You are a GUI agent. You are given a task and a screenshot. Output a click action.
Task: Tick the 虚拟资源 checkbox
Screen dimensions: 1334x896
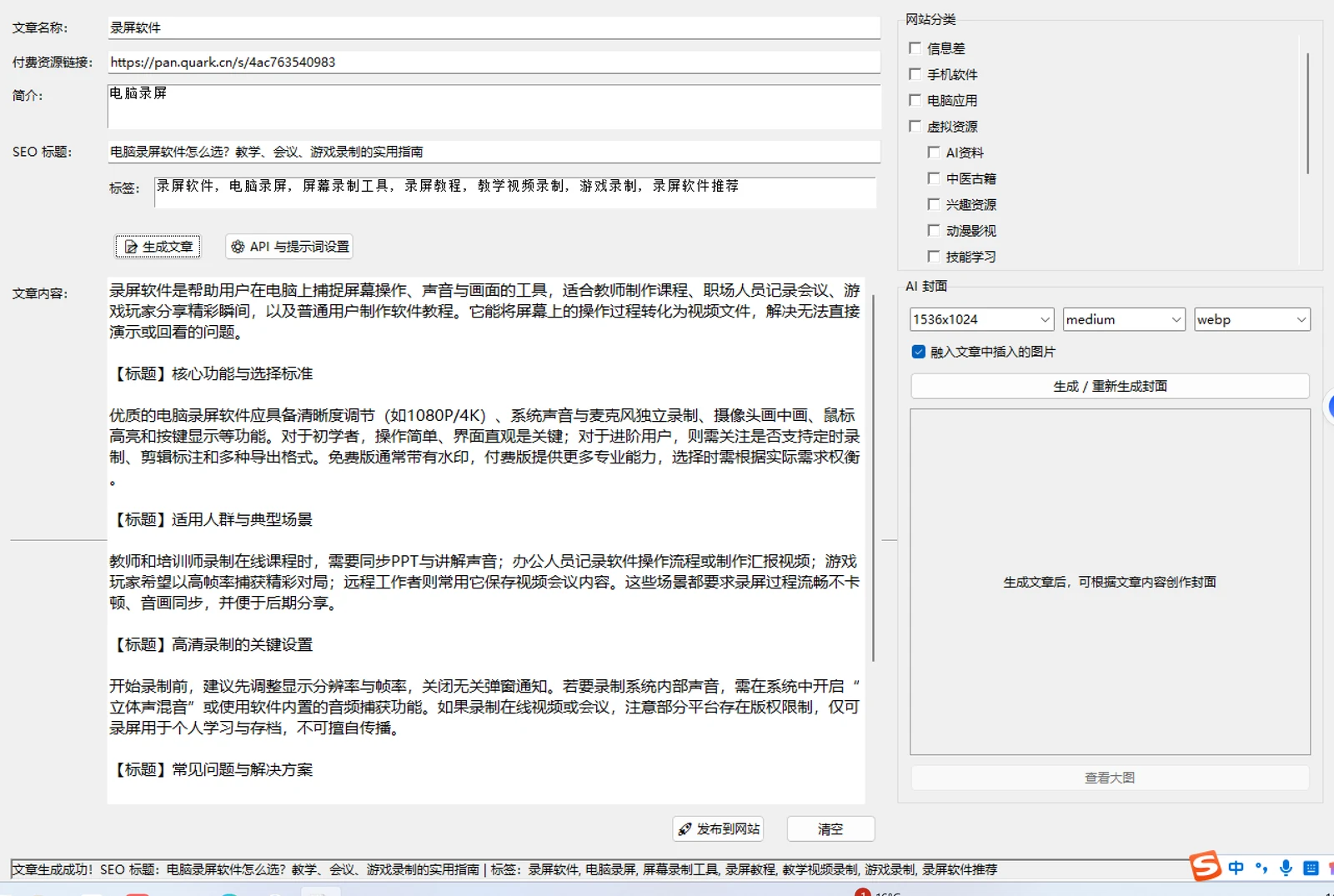(x=915, y=126)
